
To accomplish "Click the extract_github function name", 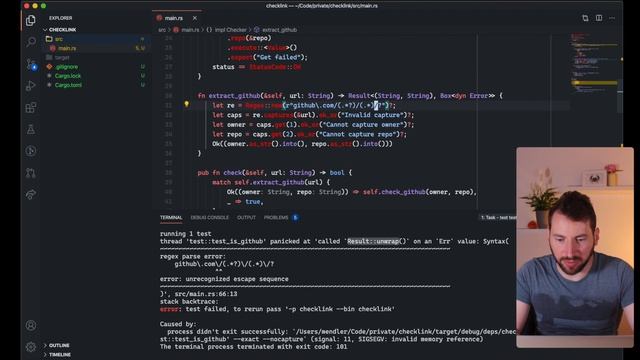I will tap(234, 96).
